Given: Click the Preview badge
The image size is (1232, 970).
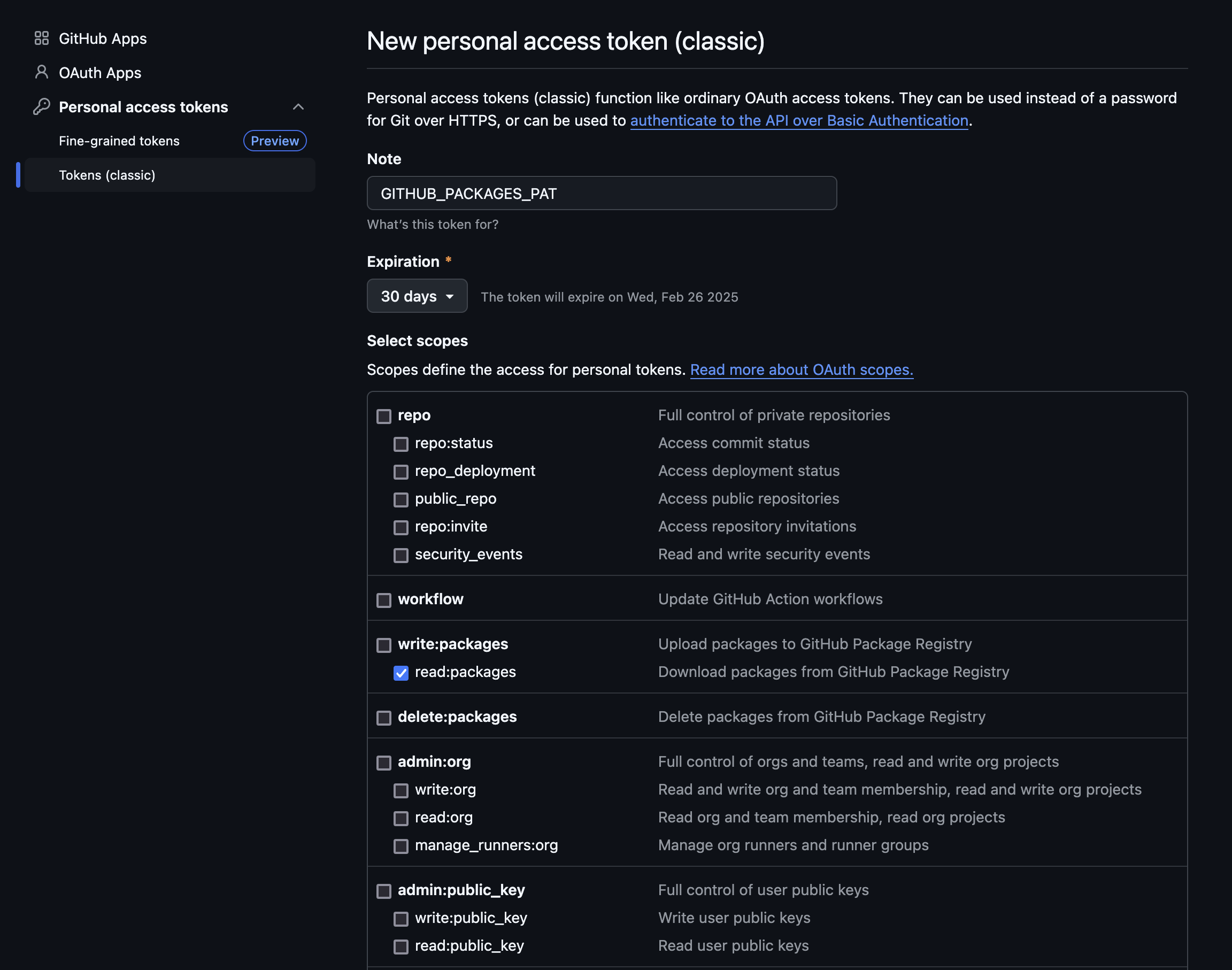Looking at the screenshot, I should (x=275, y=141).
